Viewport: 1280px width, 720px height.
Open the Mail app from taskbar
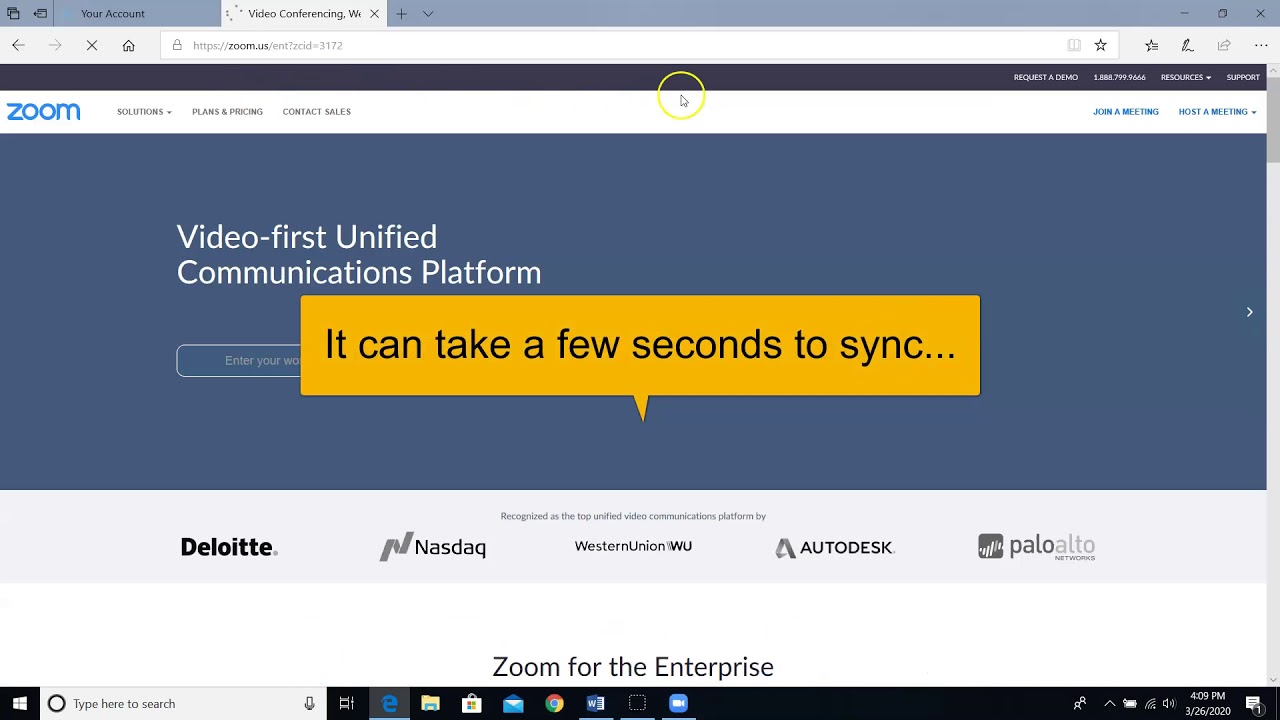point(513,704)
